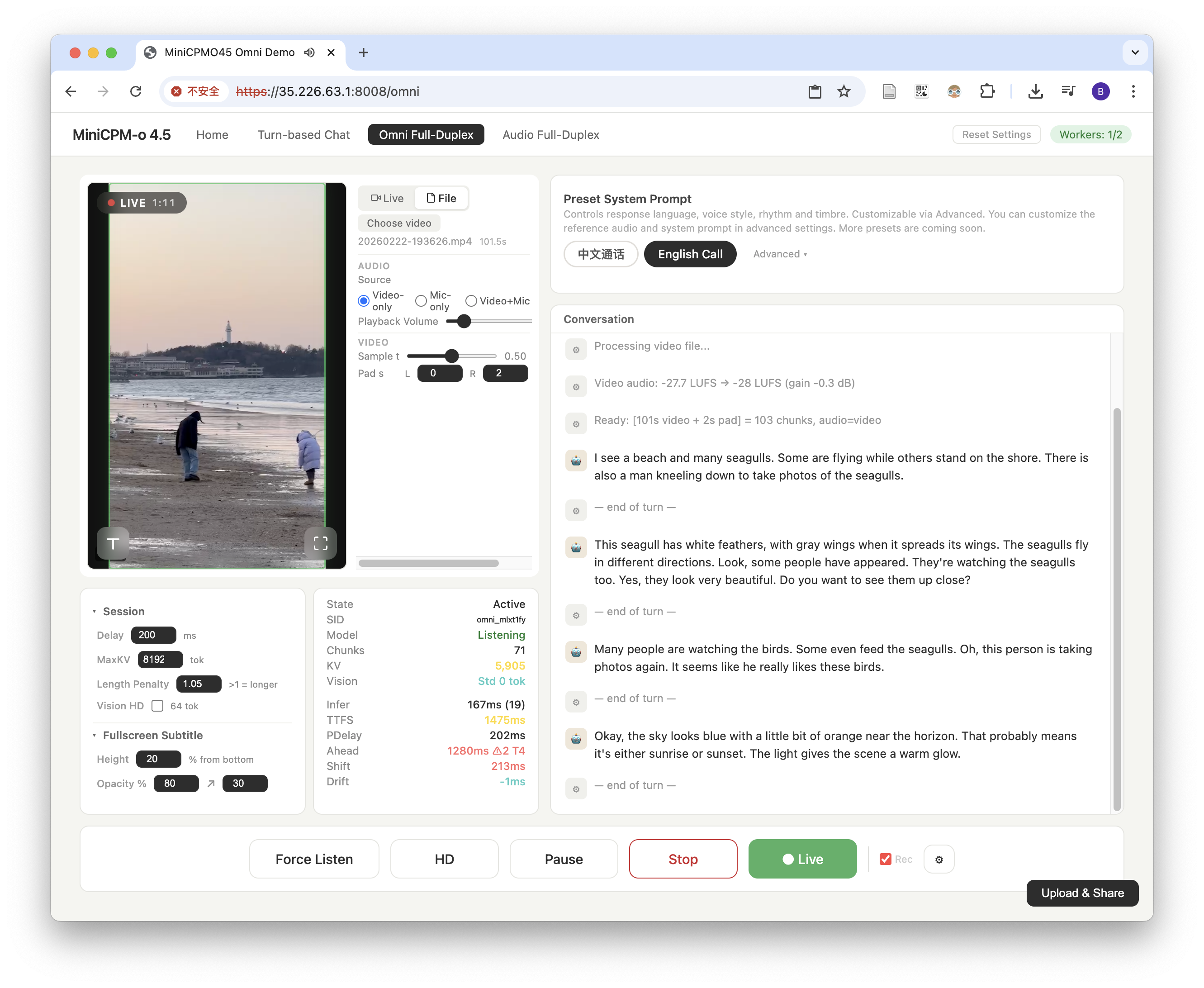Open browser downloads arrow icon
The image size is (1204, 988).
[1035, 92]
